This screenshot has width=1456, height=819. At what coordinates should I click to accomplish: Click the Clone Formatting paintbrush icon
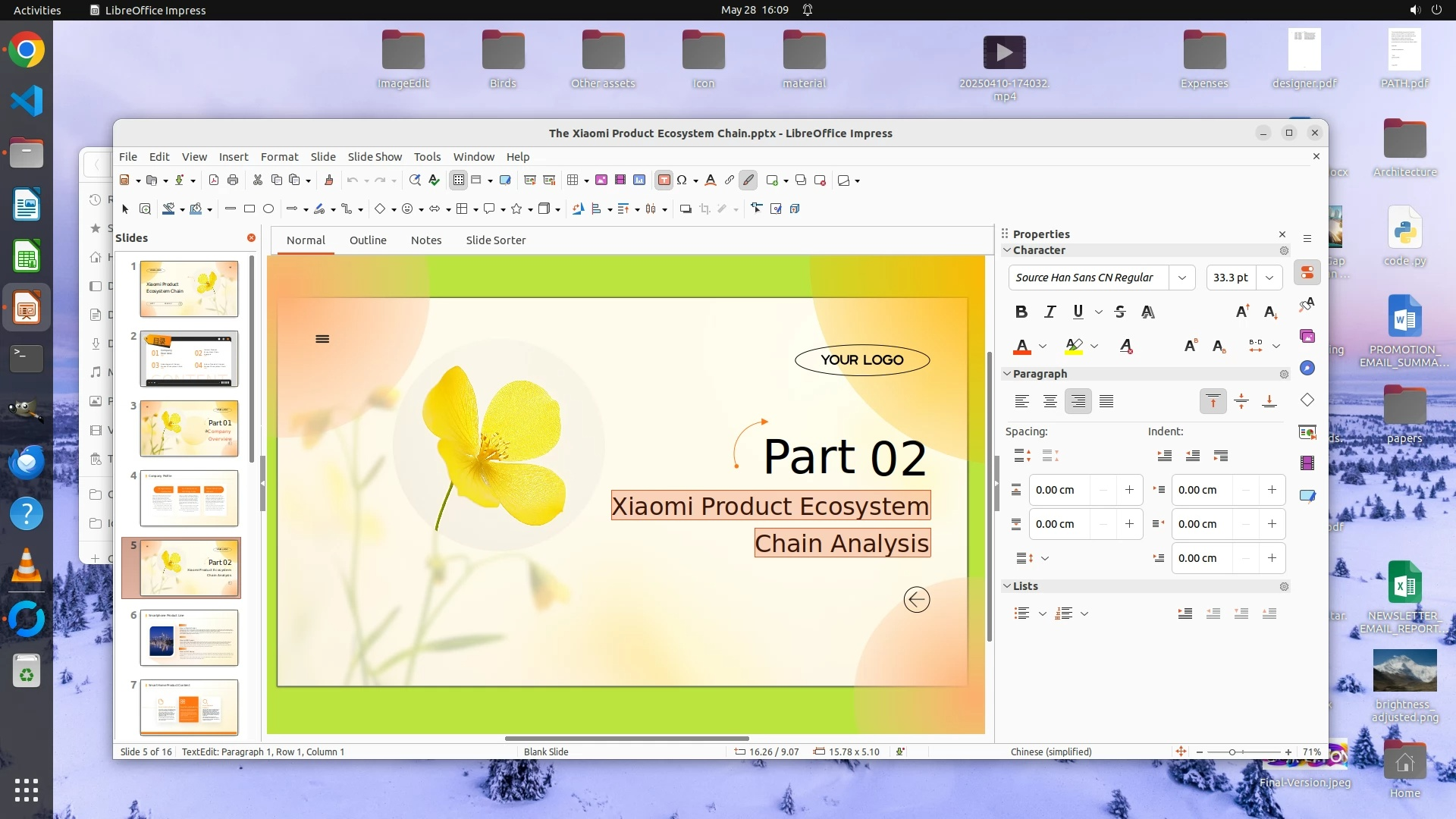click(328, 180)
